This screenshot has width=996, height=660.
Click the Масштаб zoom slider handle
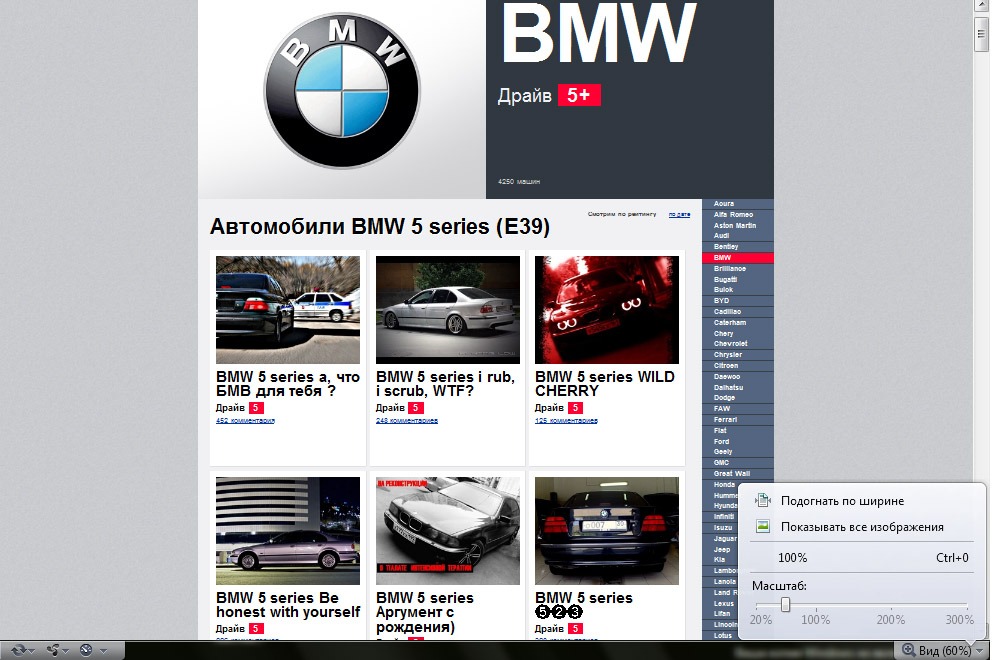click(x=786, y=604)
